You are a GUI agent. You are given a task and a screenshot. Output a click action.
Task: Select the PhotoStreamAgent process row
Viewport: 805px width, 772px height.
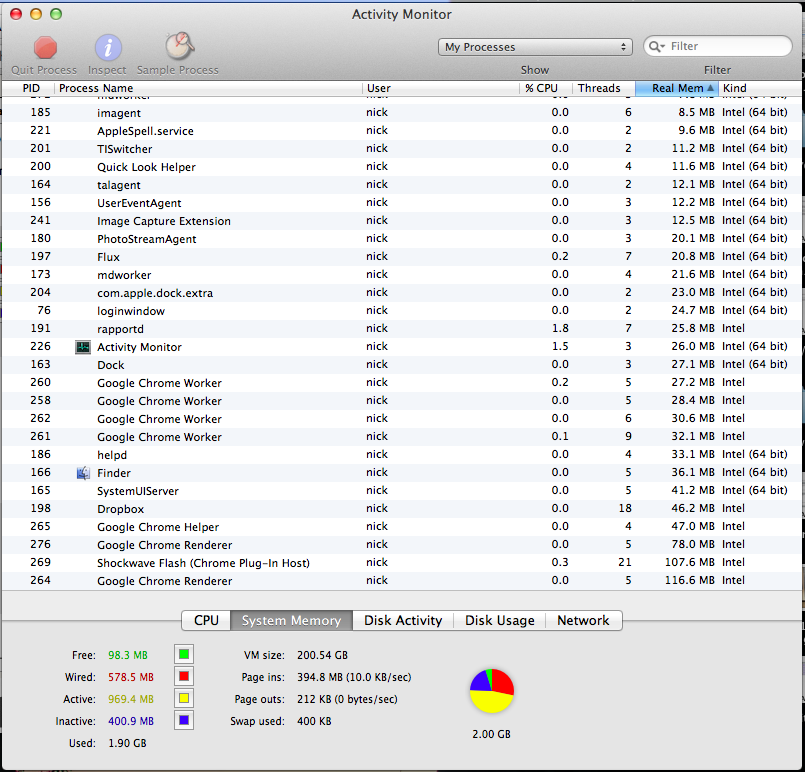click(402, 238)
